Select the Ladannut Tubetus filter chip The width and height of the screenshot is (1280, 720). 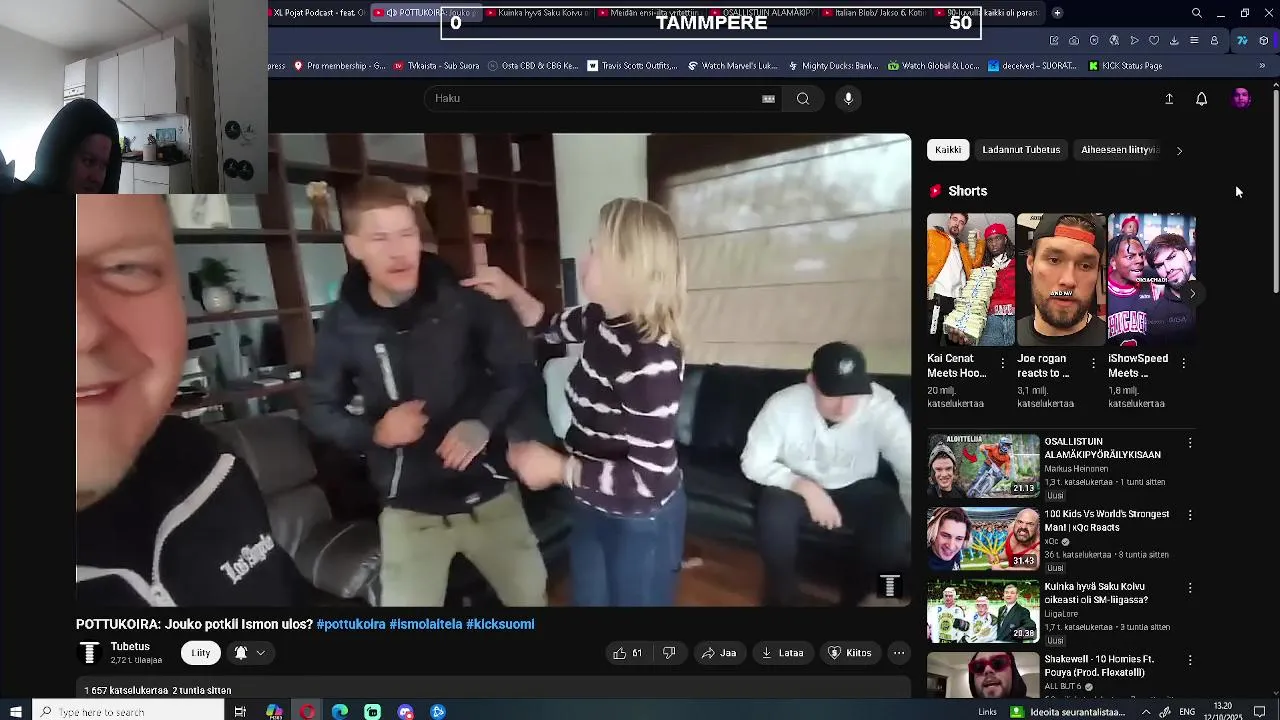point(1021,150)
